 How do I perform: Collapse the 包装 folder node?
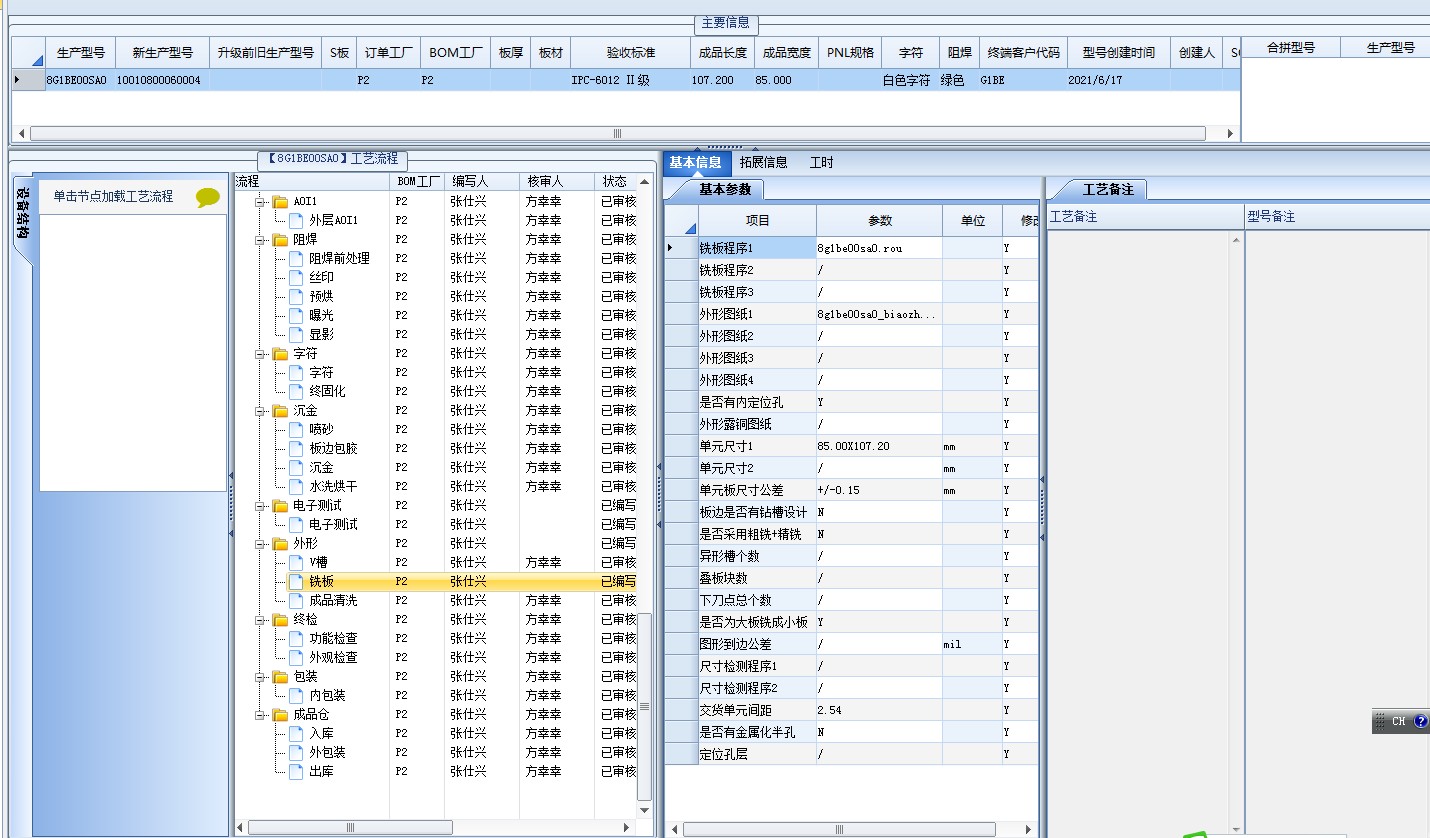260,676
